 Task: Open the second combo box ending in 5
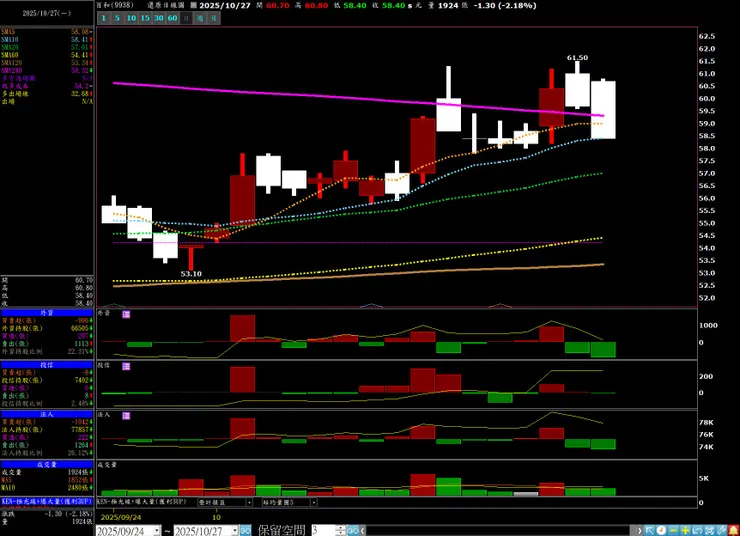pos(289,502)
